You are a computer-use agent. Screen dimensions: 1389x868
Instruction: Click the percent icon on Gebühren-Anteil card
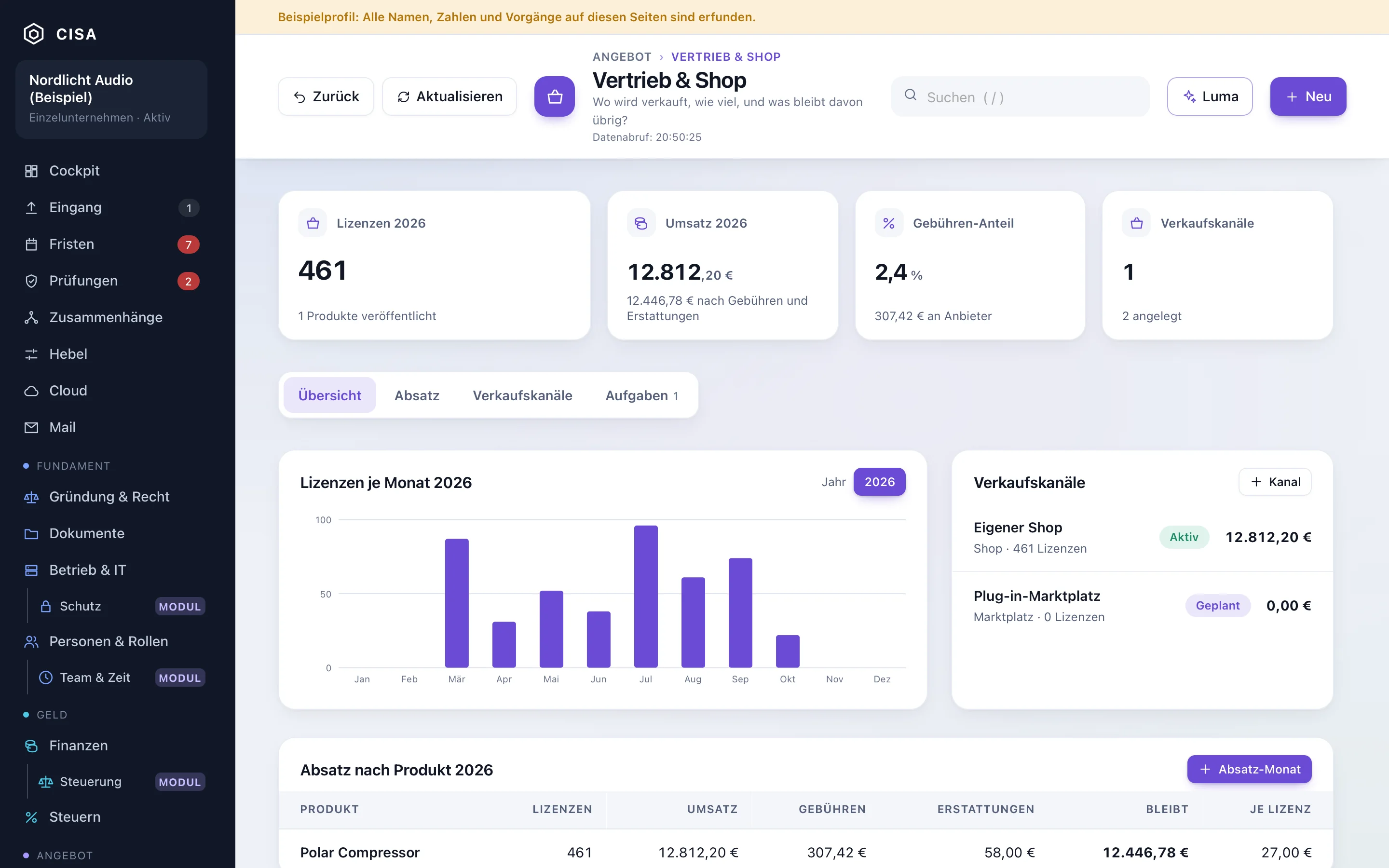(888, 223)
